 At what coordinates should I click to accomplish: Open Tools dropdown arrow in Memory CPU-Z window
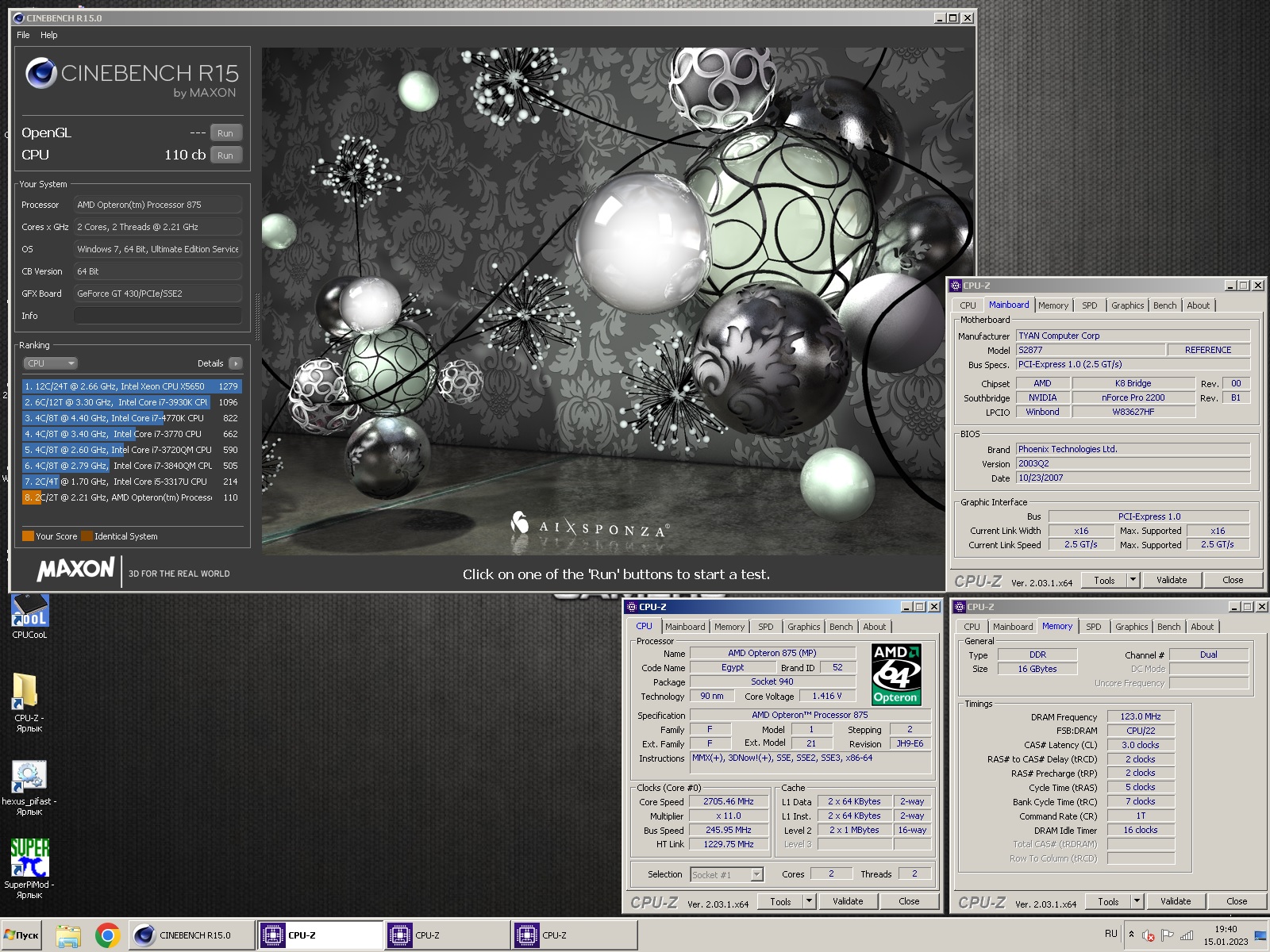(x=1137, y=901)
